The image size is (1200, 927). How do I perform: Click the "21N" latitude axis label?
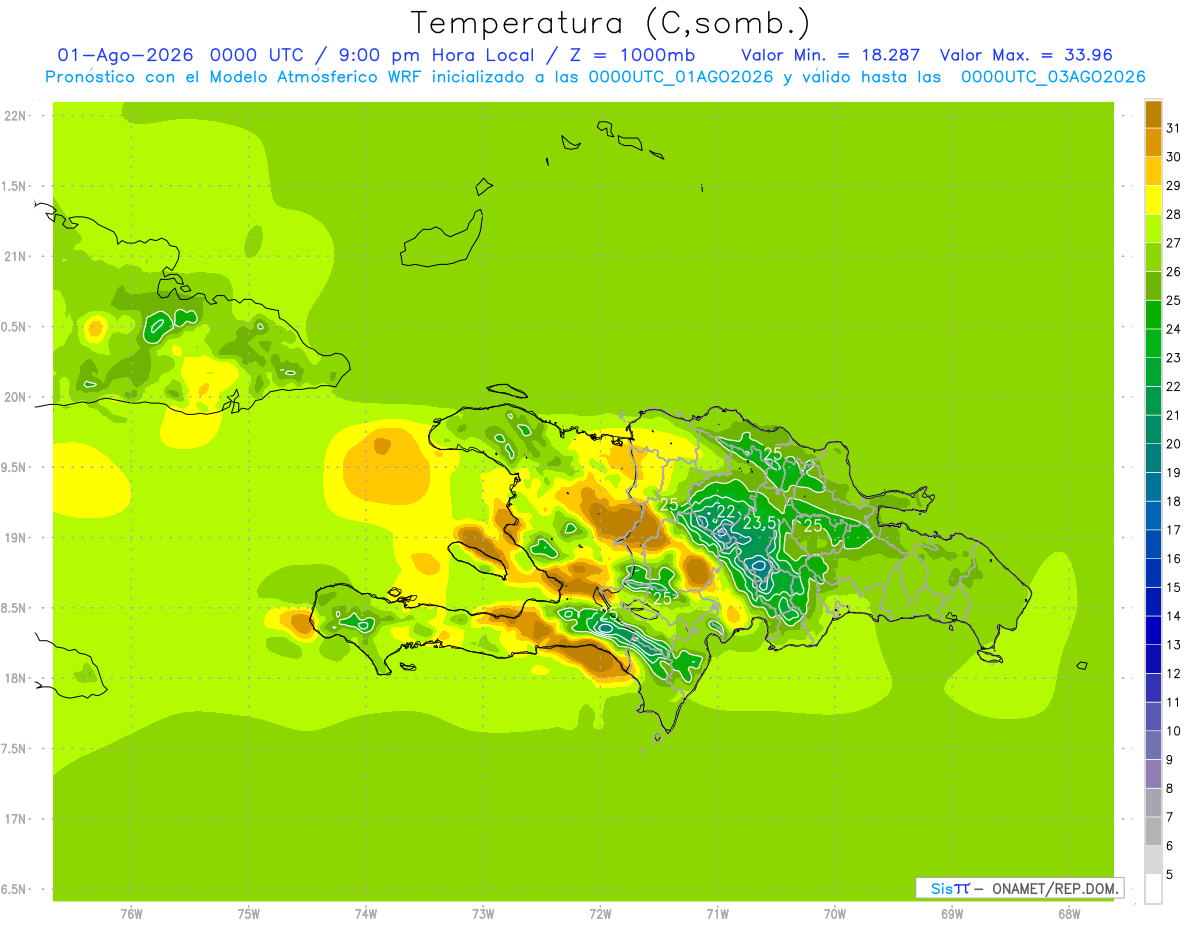[x=15, y=257]
